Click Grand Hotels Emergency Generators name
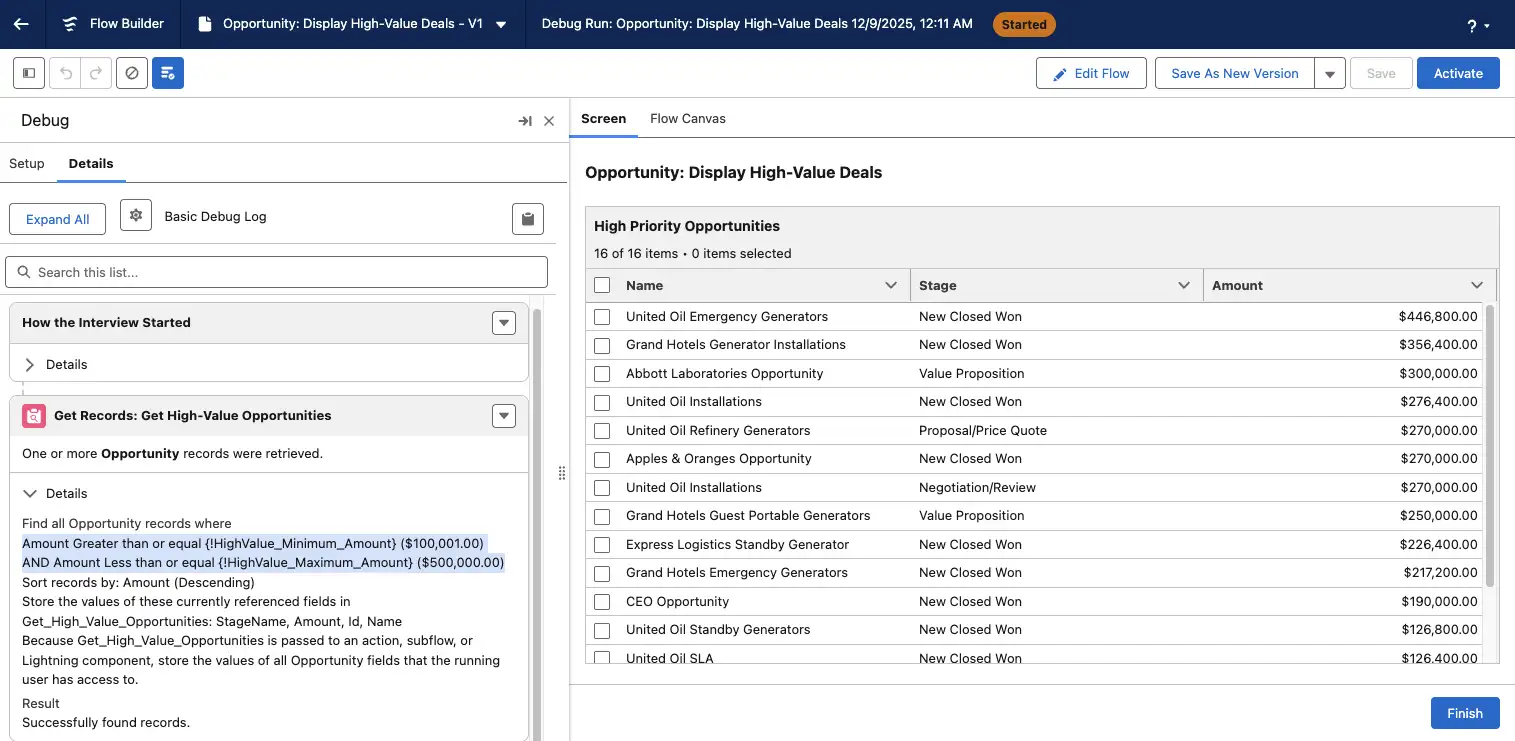The image size is (1515, 741). [x=737, y=572]
